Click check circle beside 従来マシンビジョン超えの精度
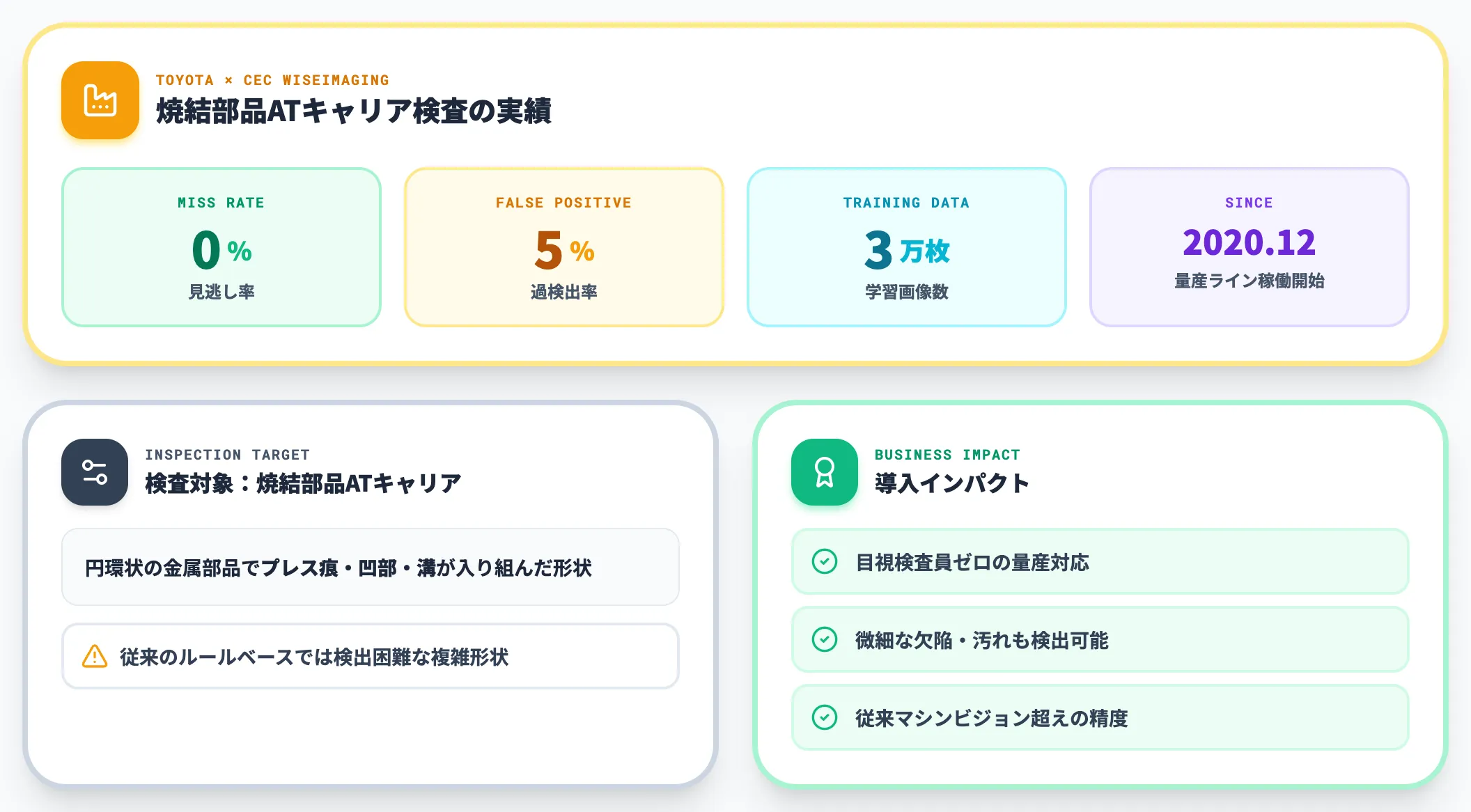Image resolution: width=1471 pixels, height=812 pixels. (825, 717)
